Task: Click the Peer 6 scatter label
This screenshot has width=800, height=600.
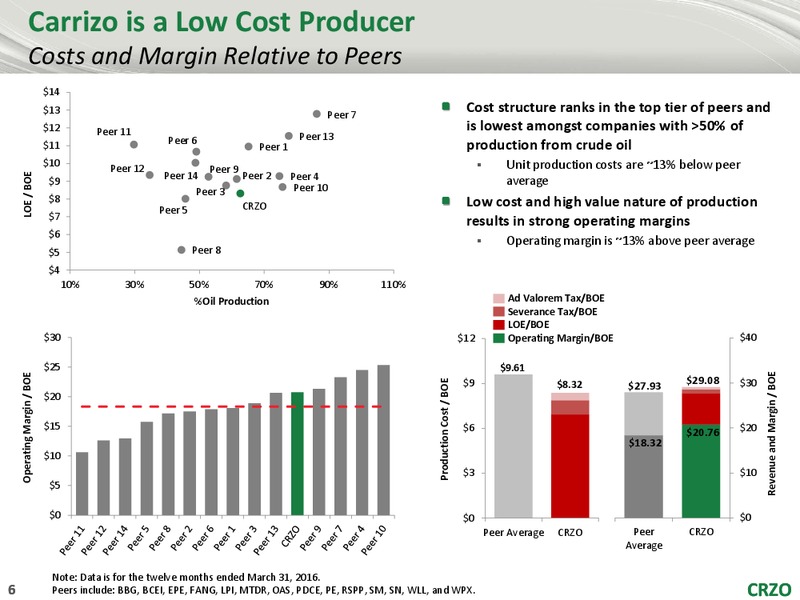Action: pyautogui.click(x=183, y=140)
